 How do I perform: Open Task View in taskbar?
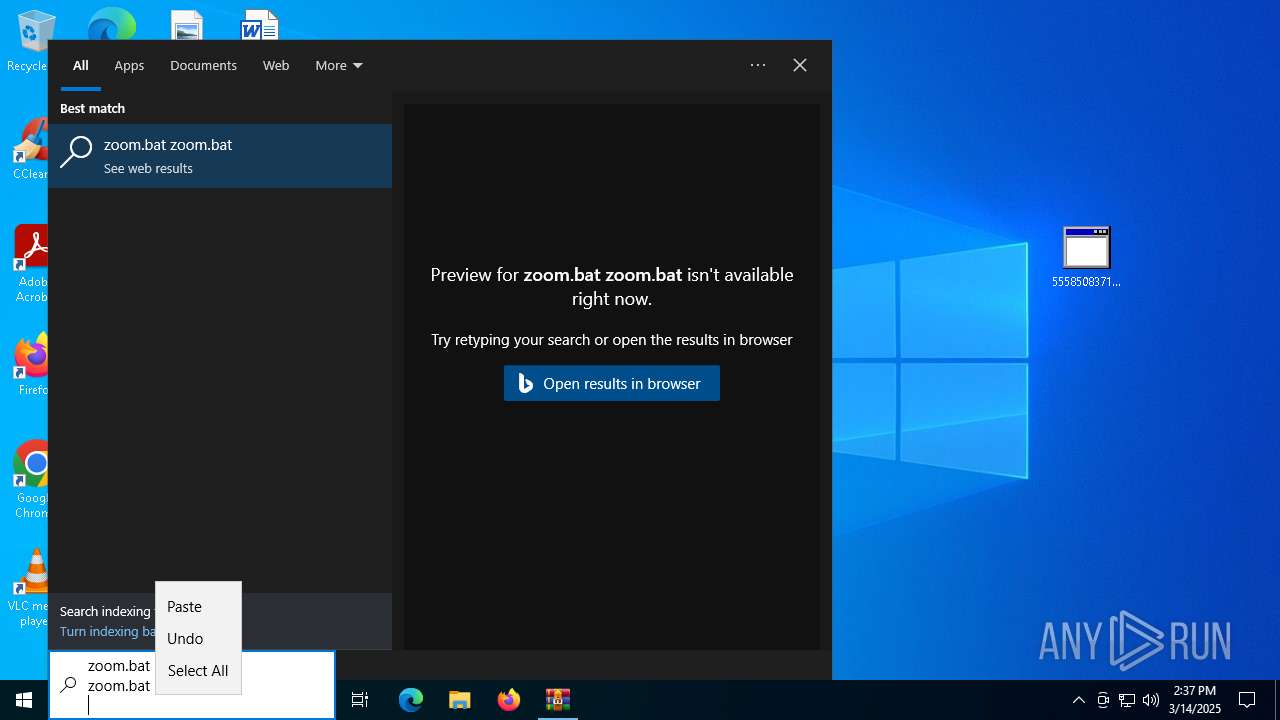(x=360, y=700)
